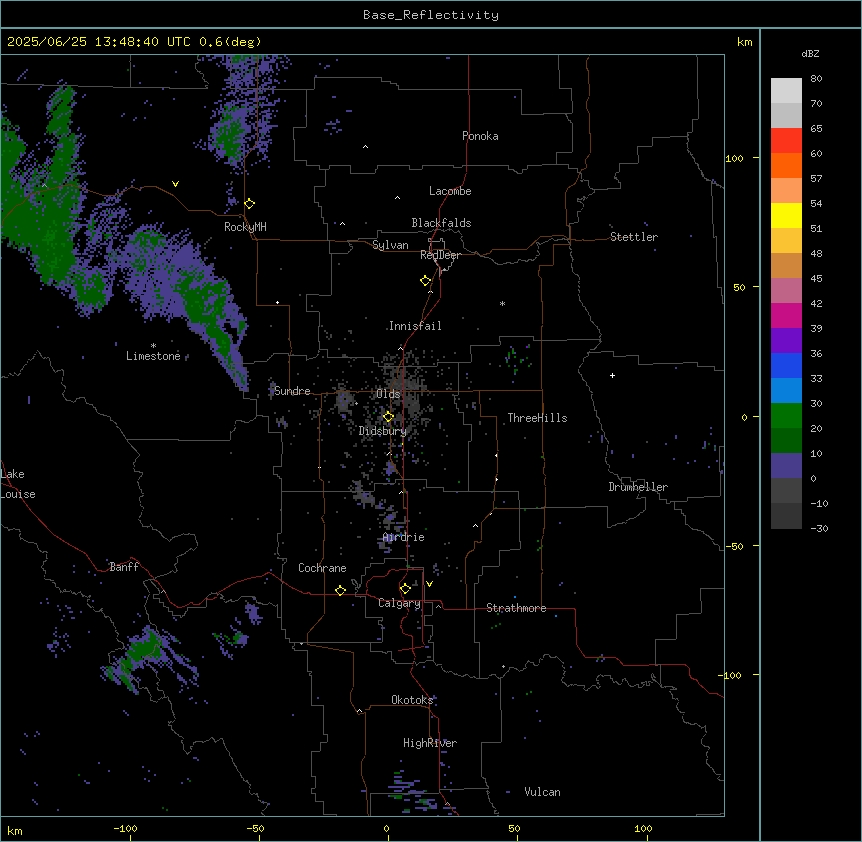The width and height of the screenshot is (862, 842).
Task: Pick the red legend swatch between 65 and 60
Action: (x=786, y=141)
